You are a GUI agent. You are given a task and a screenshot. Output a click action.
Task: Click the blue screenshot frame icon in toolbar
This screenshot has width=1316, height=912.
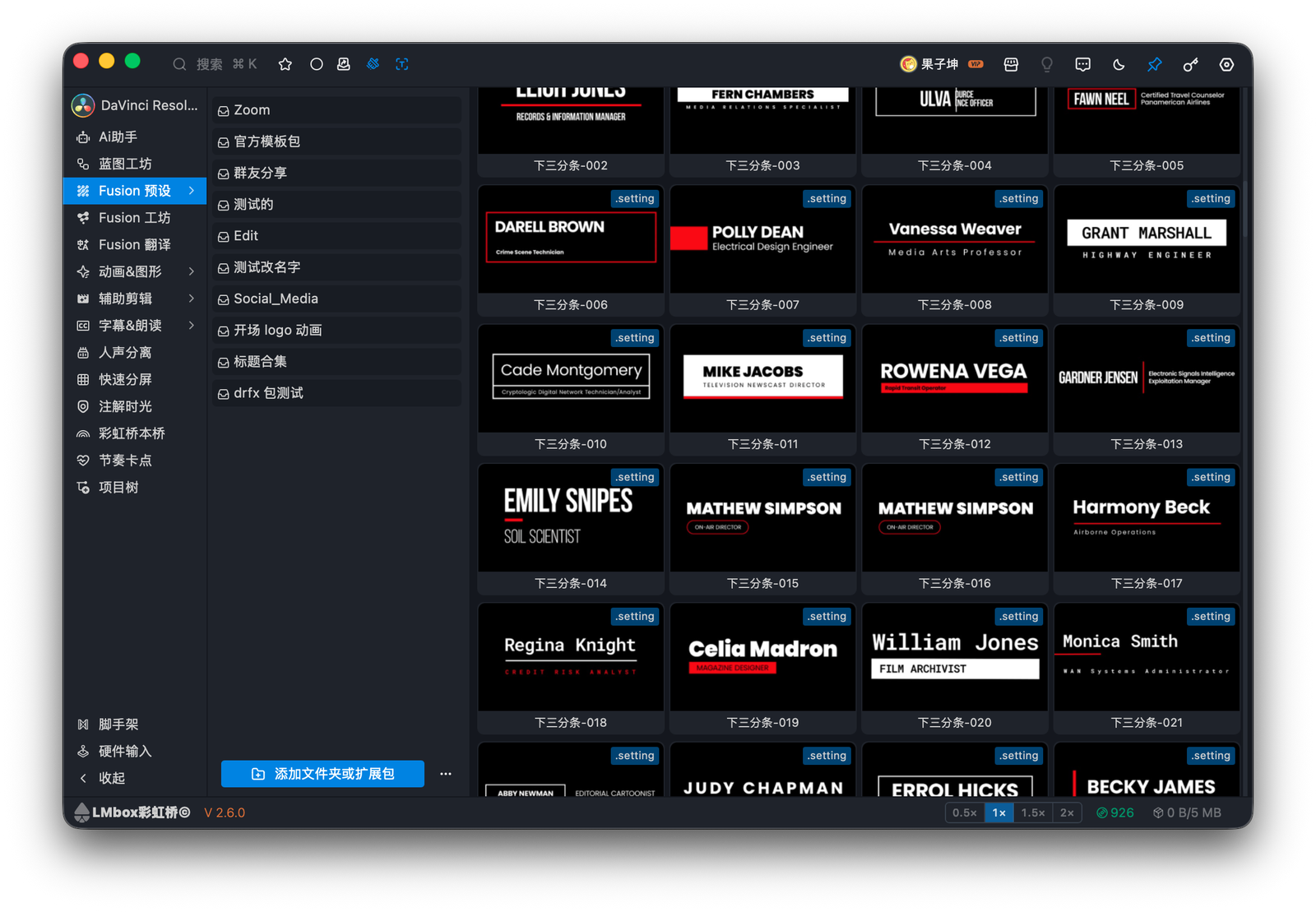pyautogui.click(x=402, y=64)
